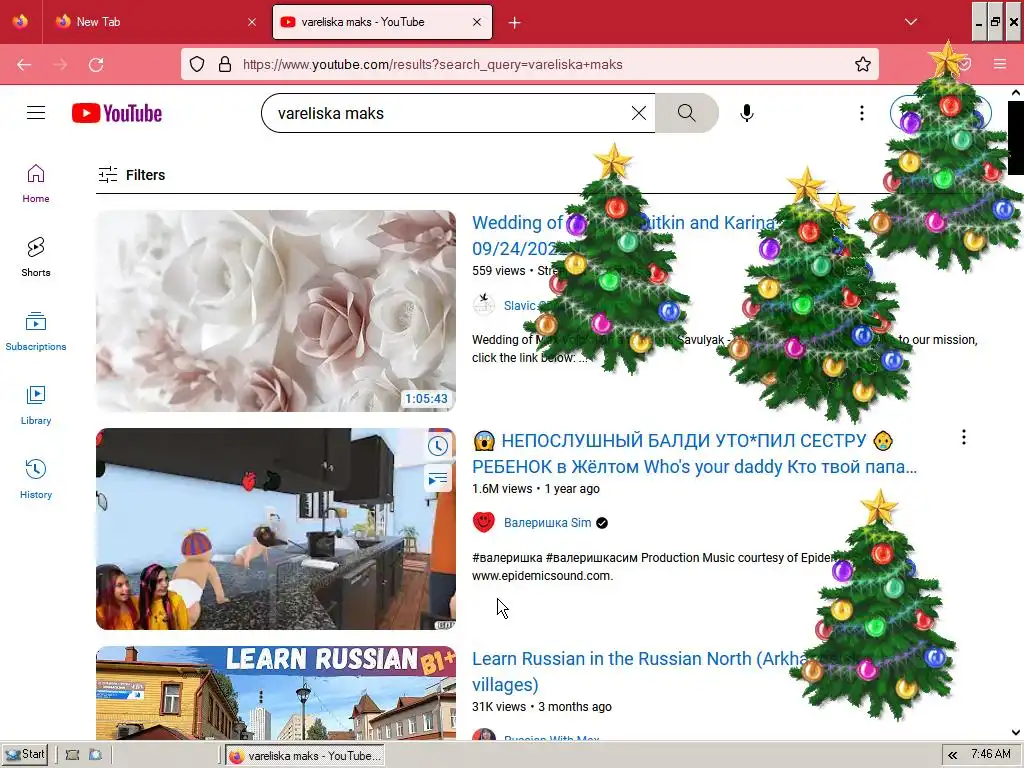Bookmark this page with the star
This screenshot has height=768, width=1024.
[x=863, y=64]
